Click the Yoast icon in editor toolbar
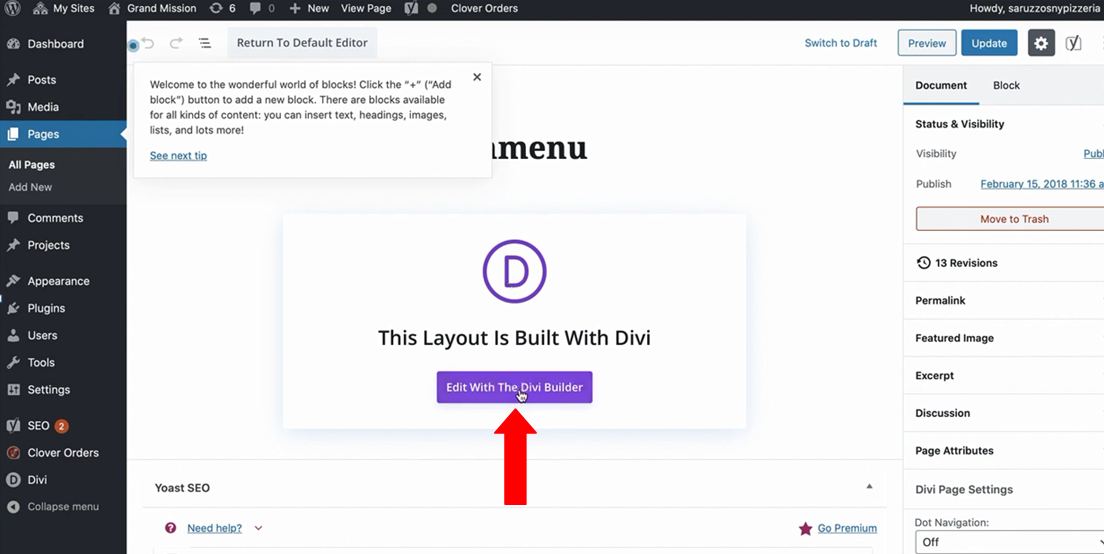The height and width of the screenshot is (554, 1104). 1074,43
